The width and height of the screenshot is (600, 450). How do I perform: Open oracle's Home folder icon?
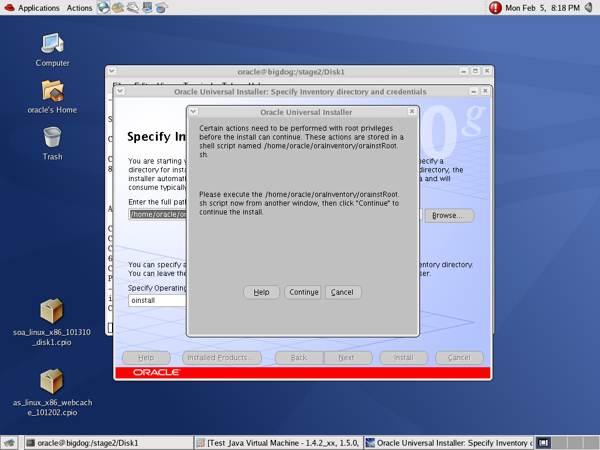pyautogui.click(x=52, y=97)
